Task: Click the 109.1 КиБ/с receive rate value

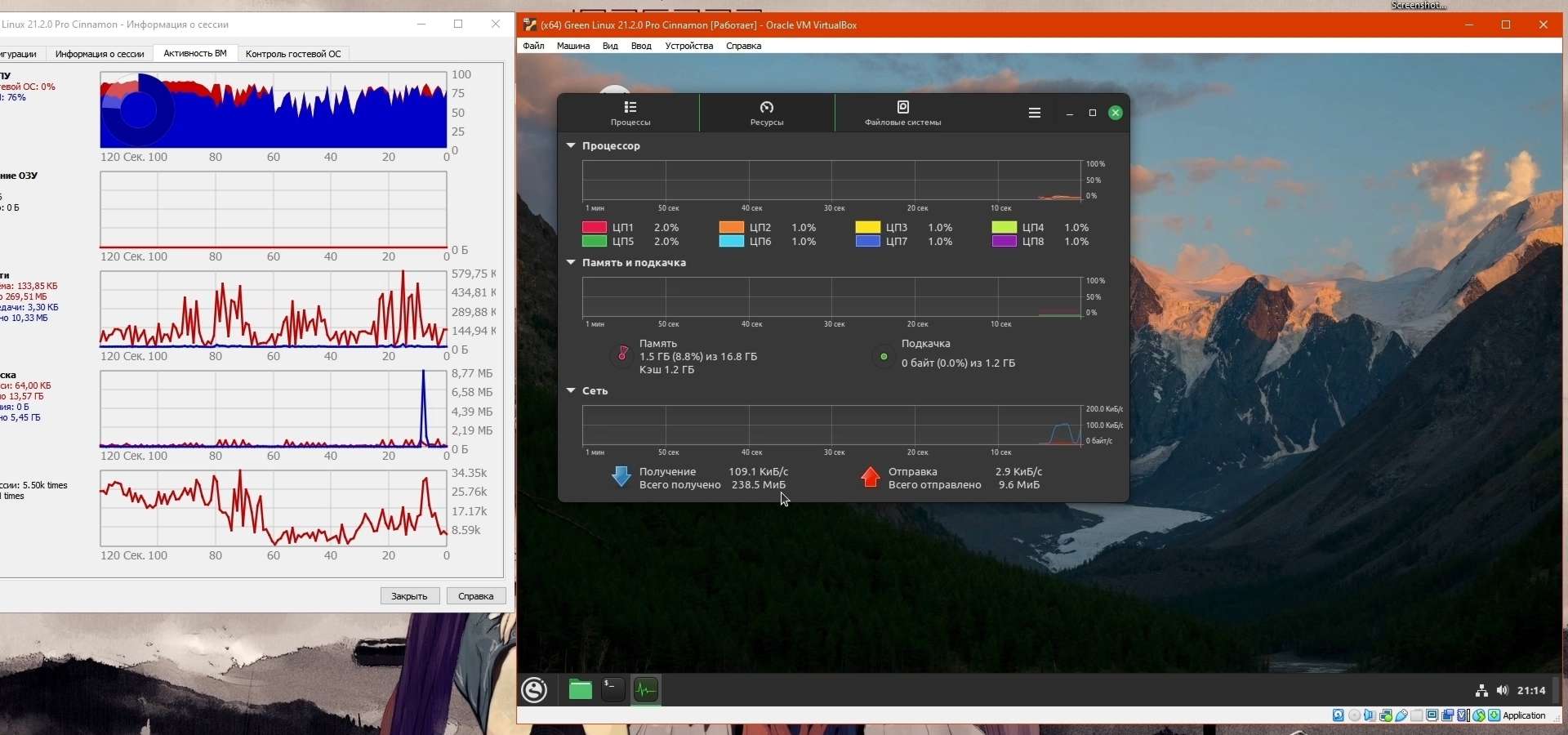Action: 759,472
